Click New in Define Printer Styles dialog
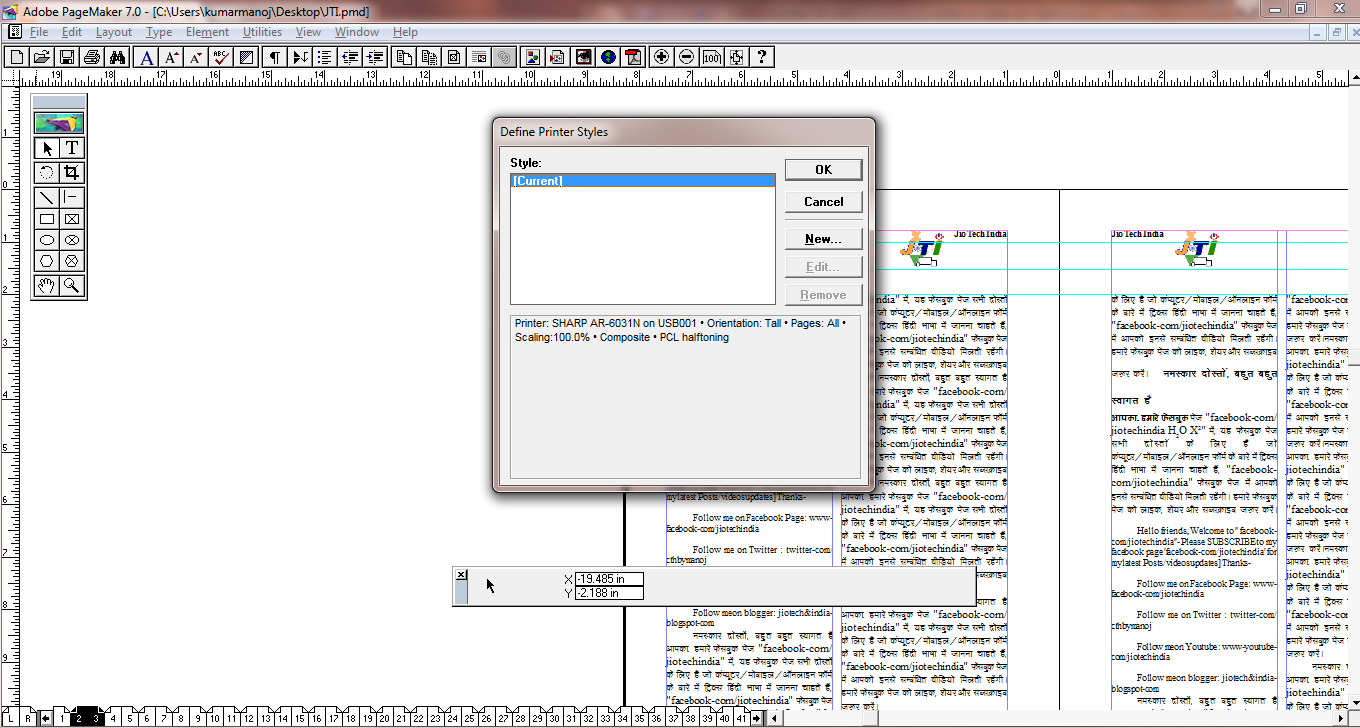 (x=823, y=238)
